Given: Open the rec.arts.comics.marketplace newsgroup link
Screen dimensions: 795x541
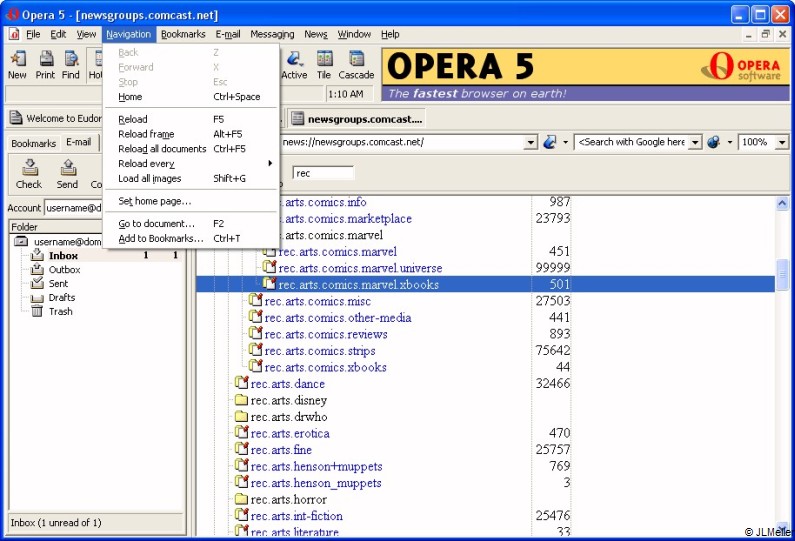Looking at the screenshot, I should pyautogui.click(x=348, y=219).
